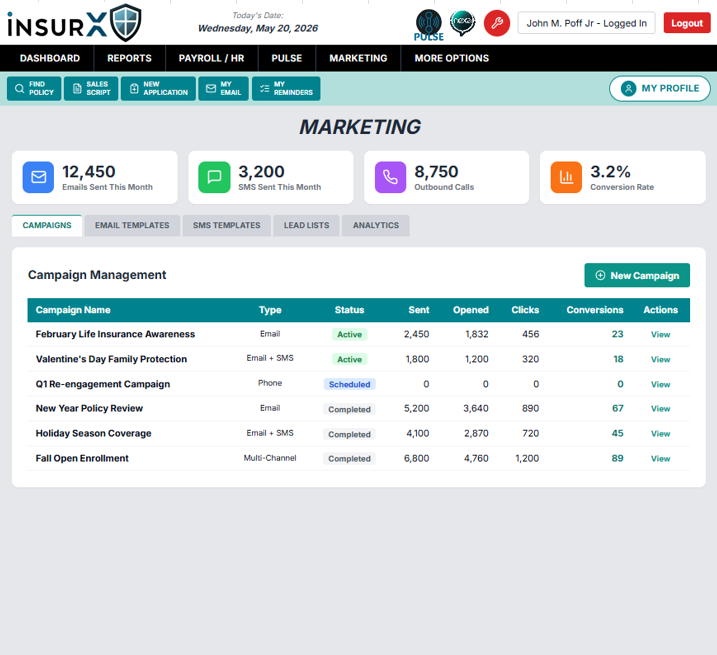717x655 pixels.
Task: Click Completed badge for Fall Open Enrollment
Action: [x=349, y=459]
